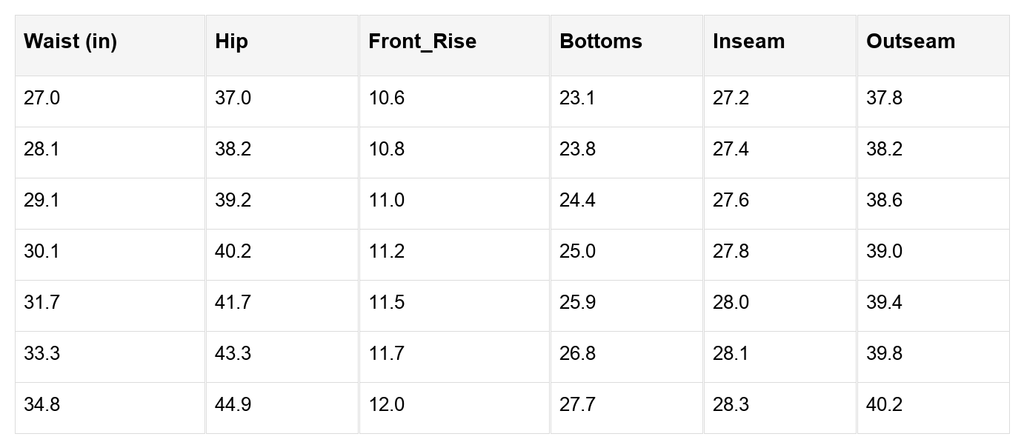Click bottoms cell showing 23.1
Image resolution: width=1024 pixels, height=448 pixels.
coord(627,101)
